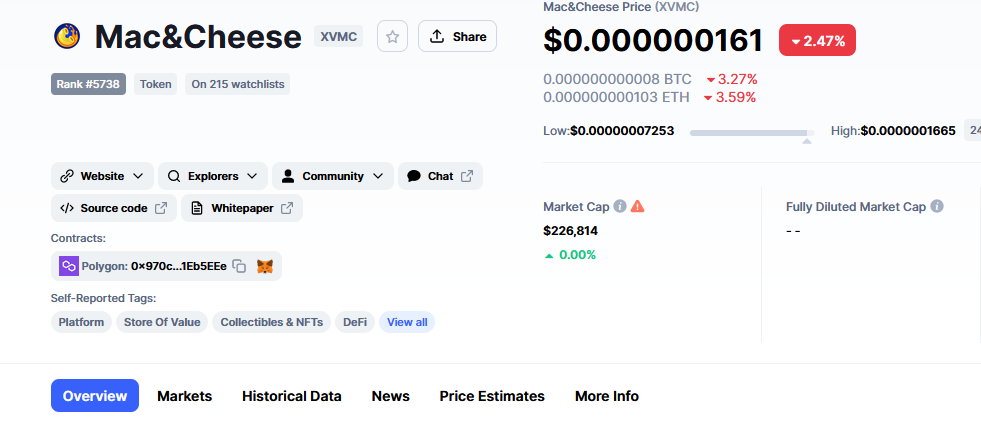This screenshot has height=422, width=981.
Task: Open the Price Estimates tab
Action: pos(492,396)
